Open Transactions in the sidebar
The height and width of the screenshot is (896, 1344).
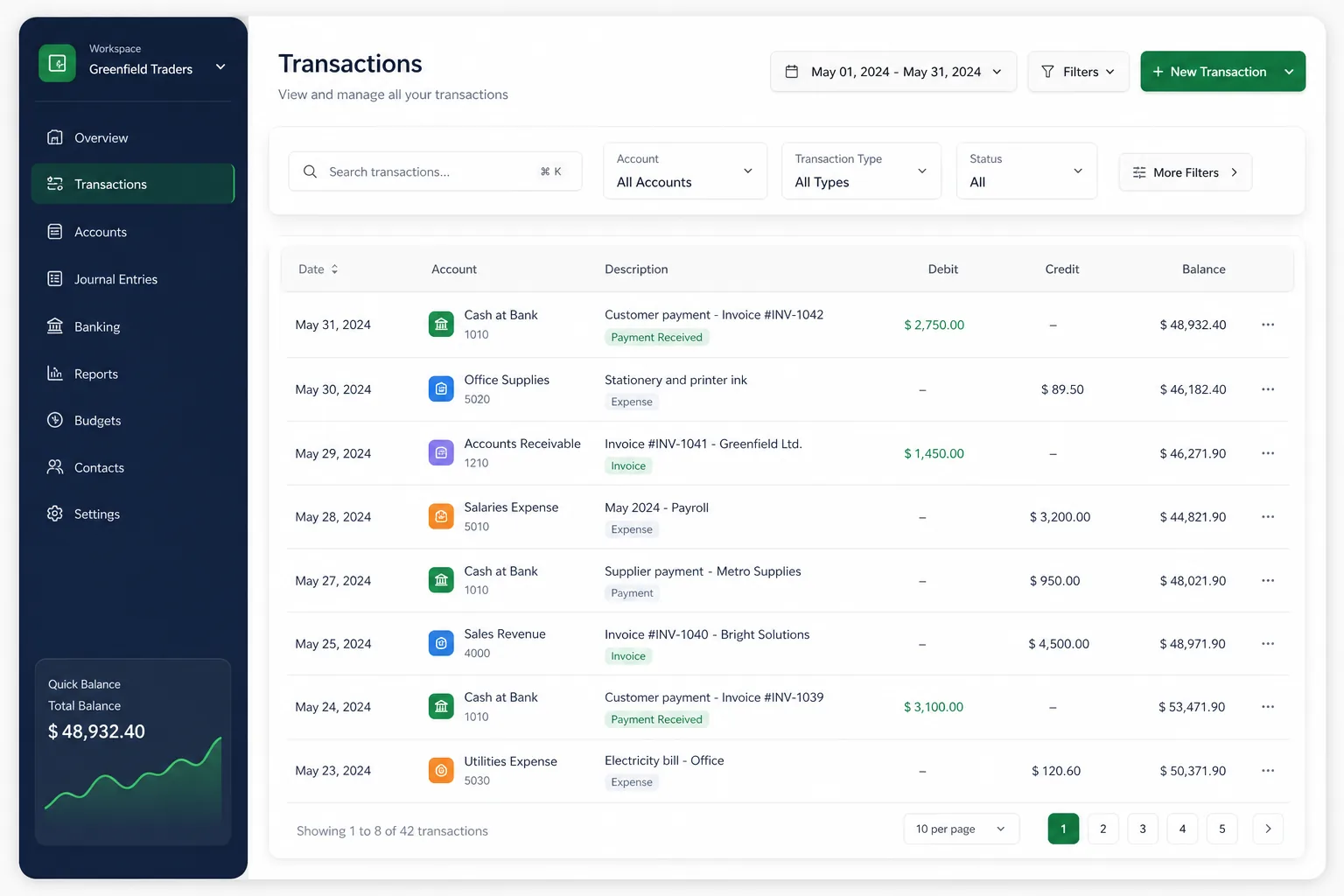tap(133, 184)
